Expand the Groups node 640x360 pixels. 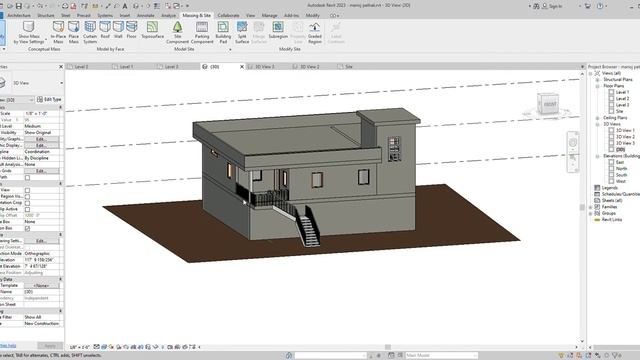click(x=591, y=213)
